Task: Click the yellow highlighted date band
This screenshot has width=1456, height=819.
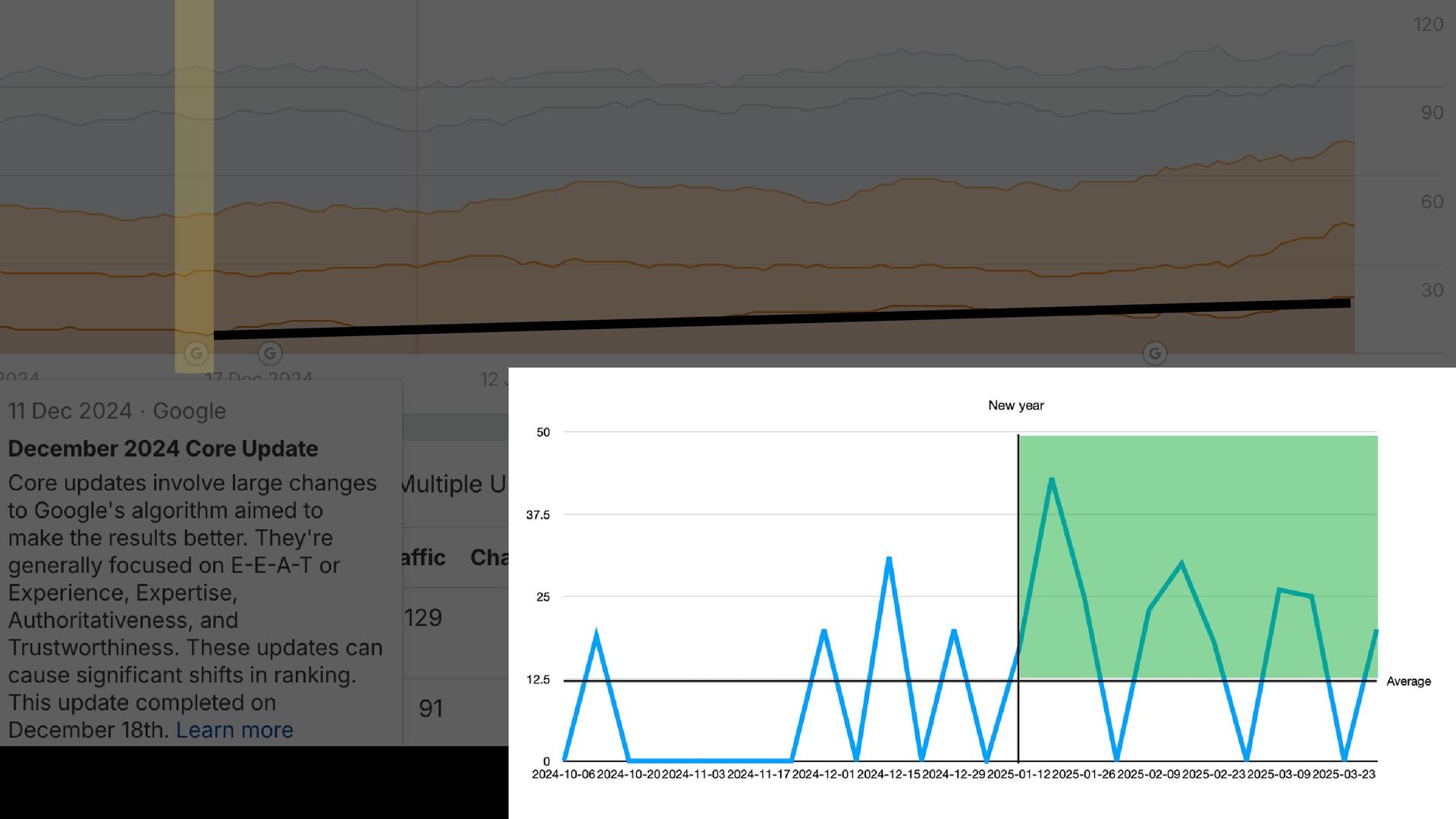Action: pyautogui.click(x=194, y=152)
